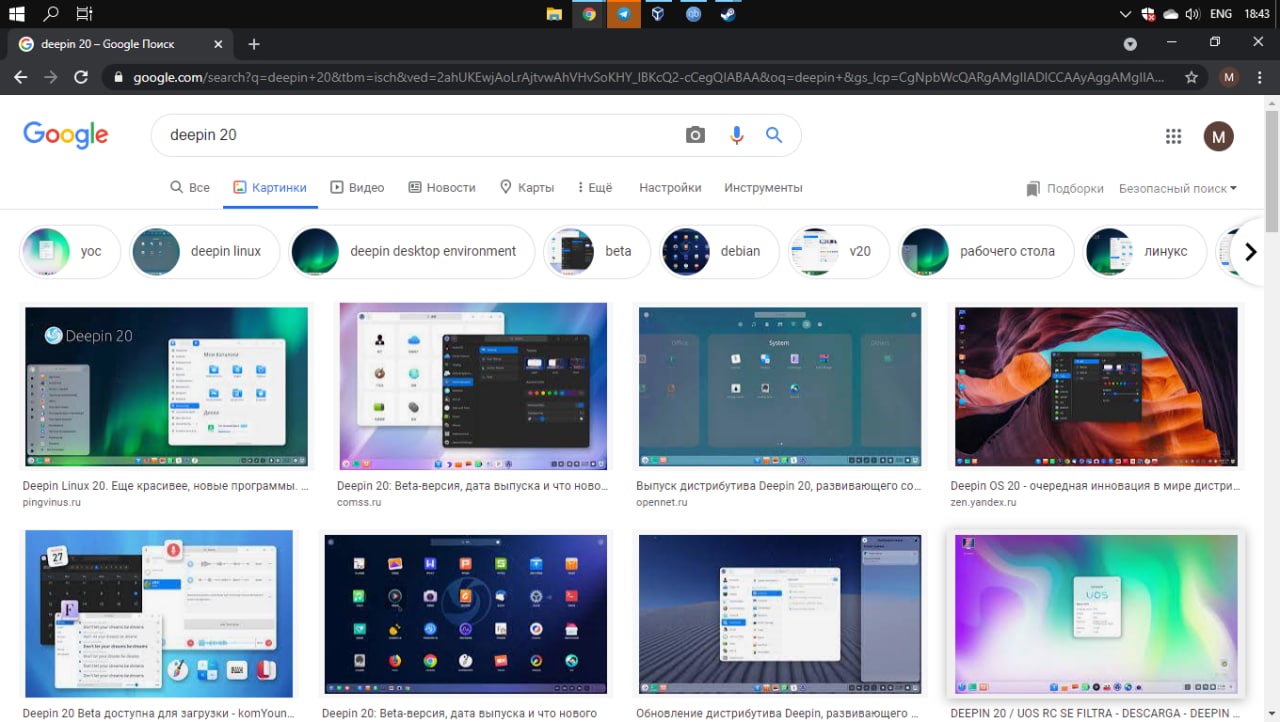
Task: Open the Google apps grid
Action: click(1174, 136)
